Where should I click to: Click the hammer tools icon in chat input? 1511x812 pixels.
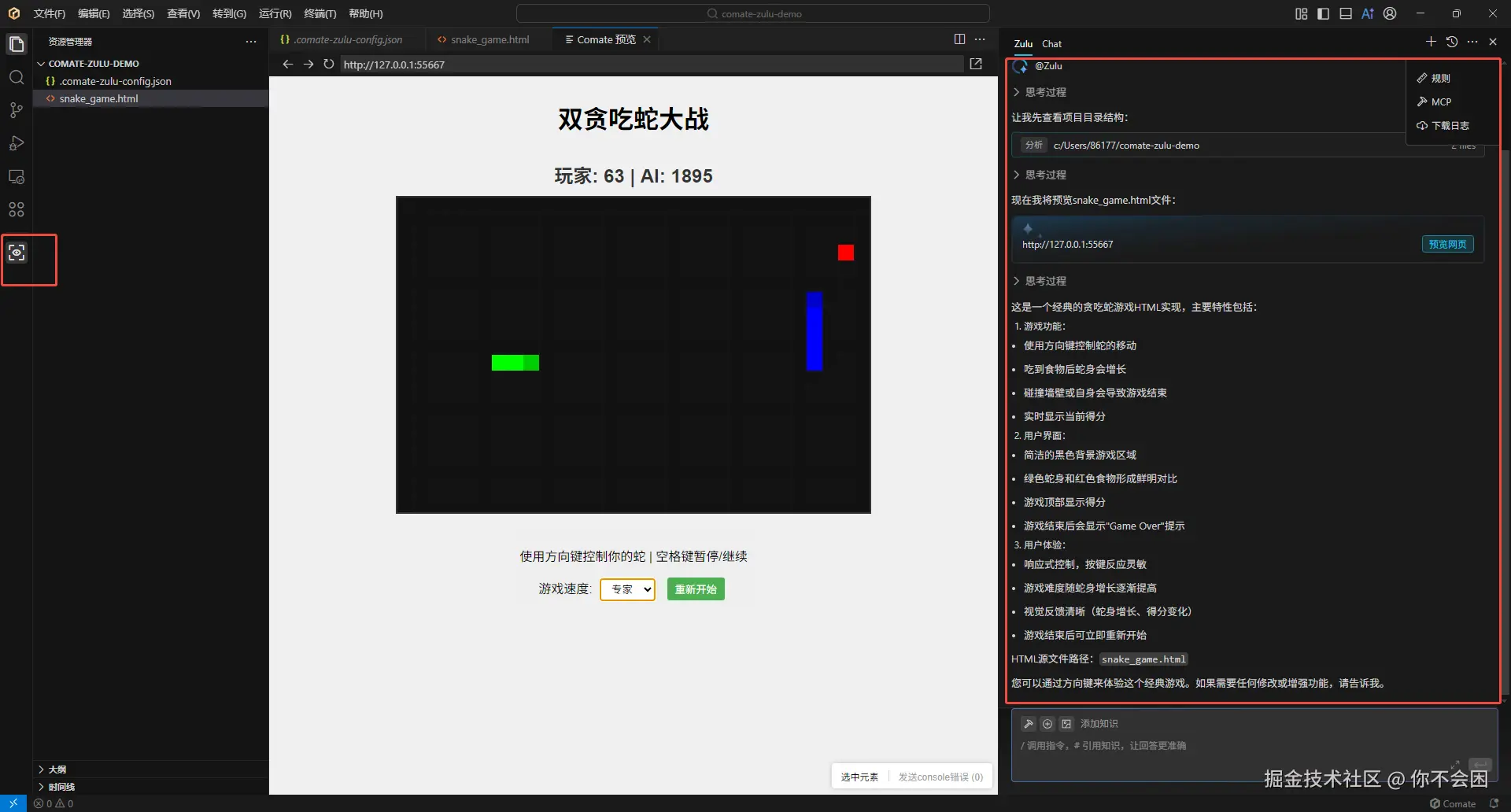tap(1029, 723)
